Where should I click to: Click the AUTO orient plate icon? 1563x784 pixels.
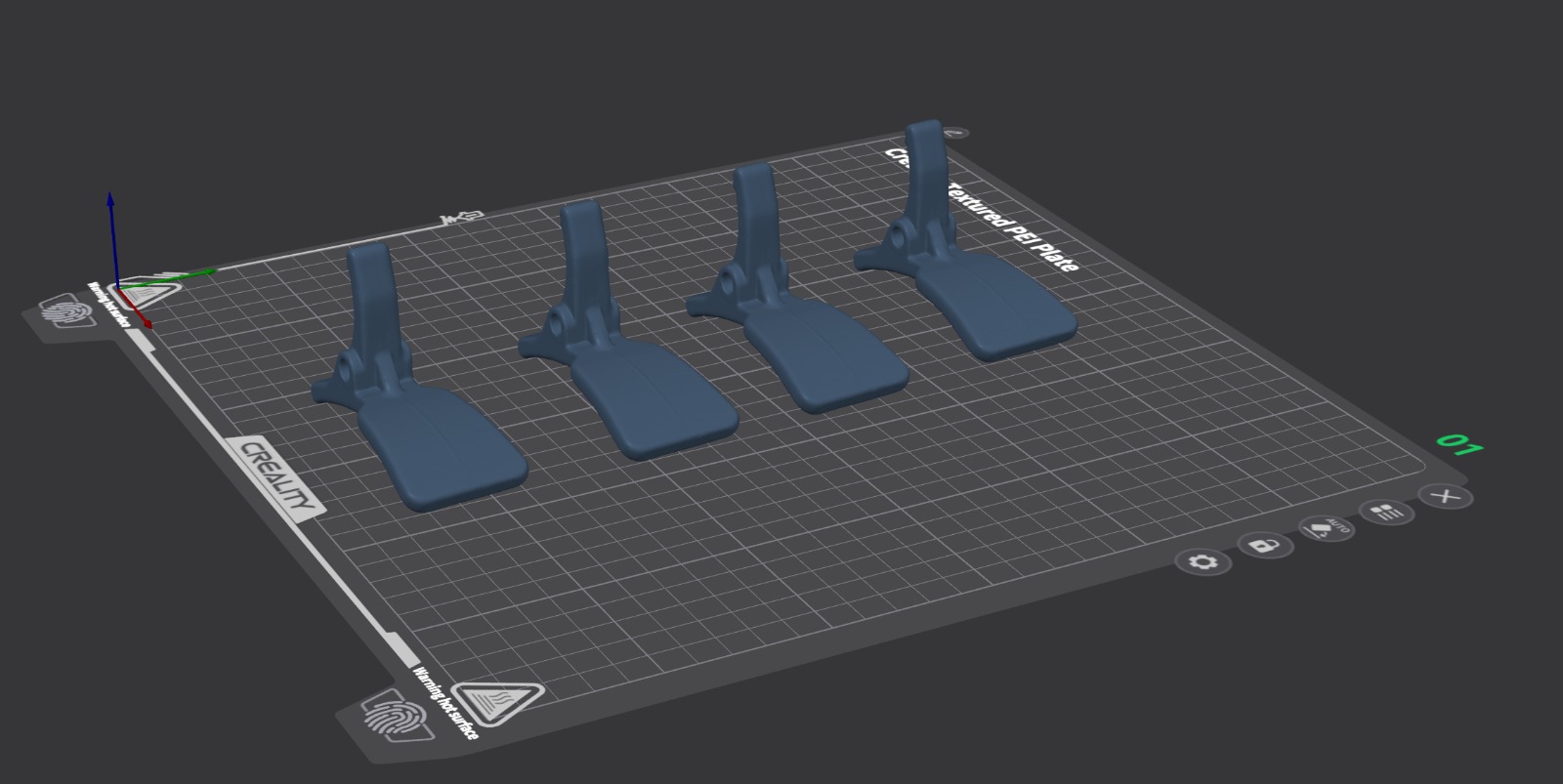pos(1327,528)
